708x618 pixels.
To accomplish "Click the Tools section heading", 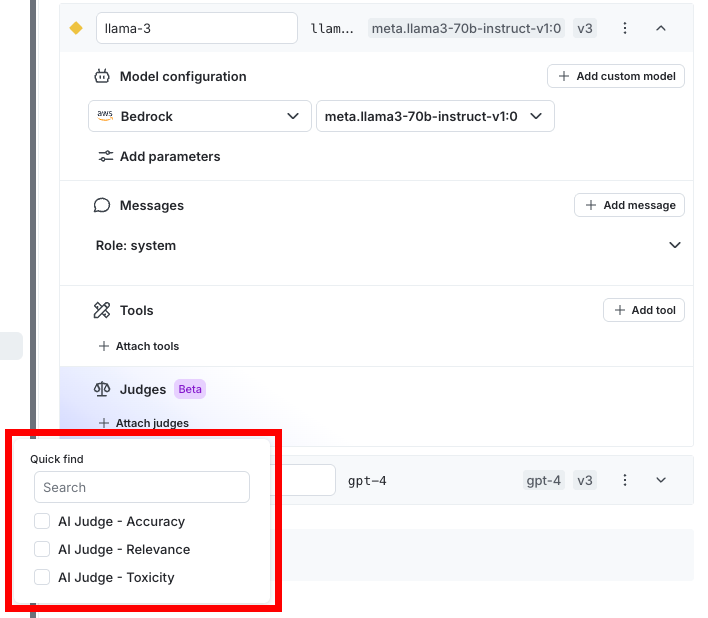I will click(x=136, y=311).
